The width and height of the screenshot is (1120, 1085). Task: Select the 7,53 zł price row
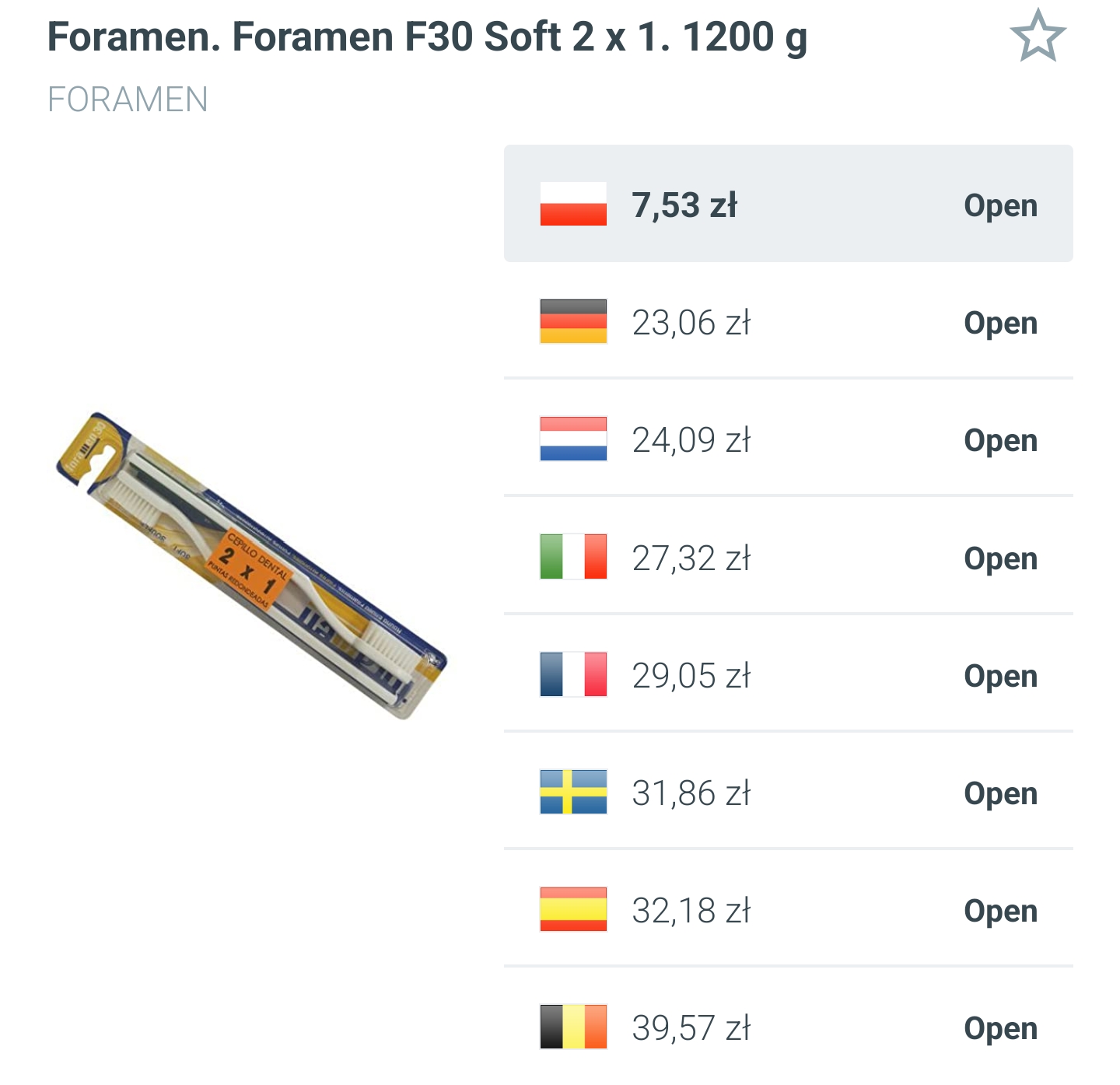click(786, 206)
